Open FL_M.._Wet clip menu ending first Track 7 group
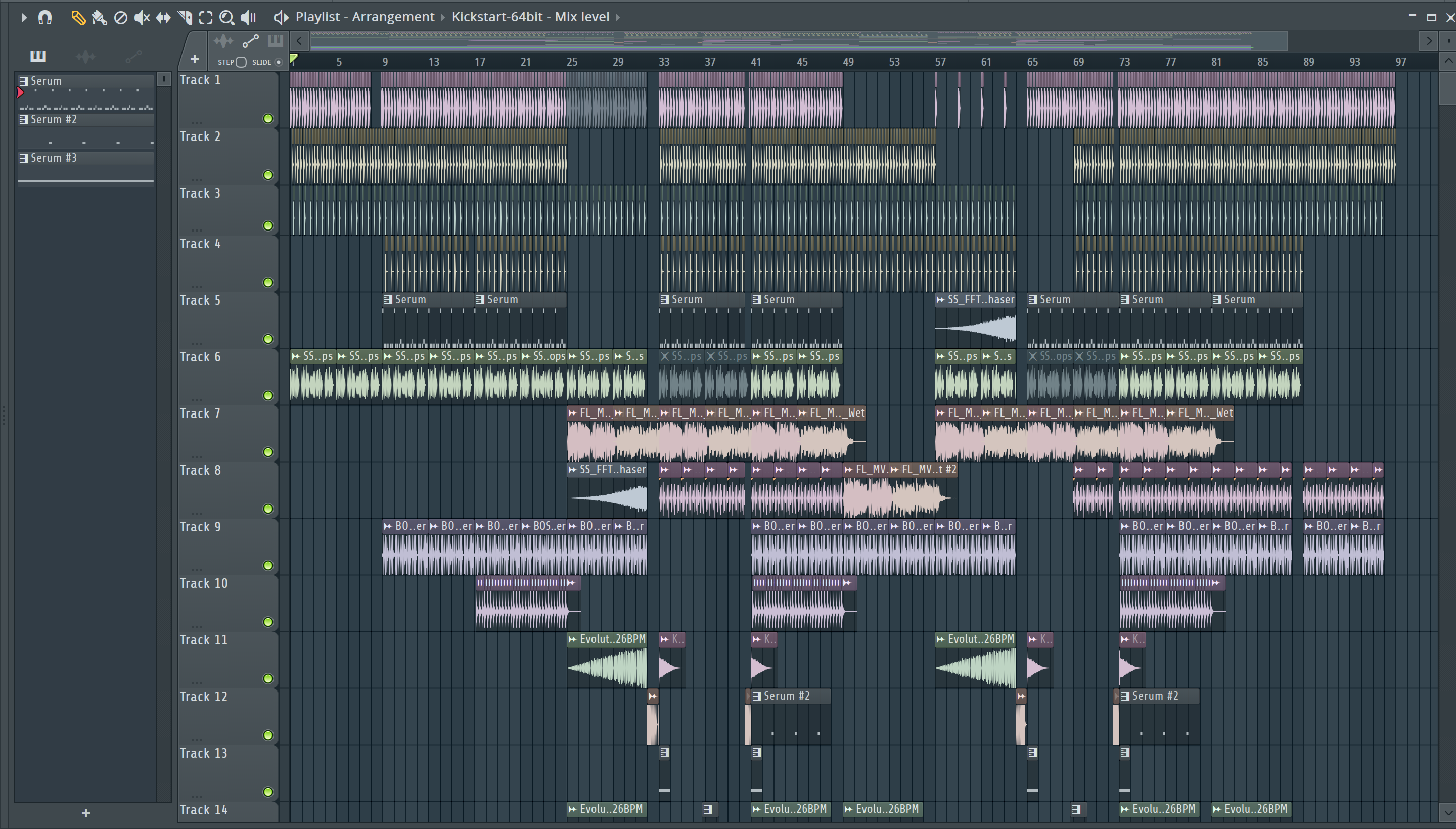The height and width of the screenshot is (829, 1456). coord(802,413)
